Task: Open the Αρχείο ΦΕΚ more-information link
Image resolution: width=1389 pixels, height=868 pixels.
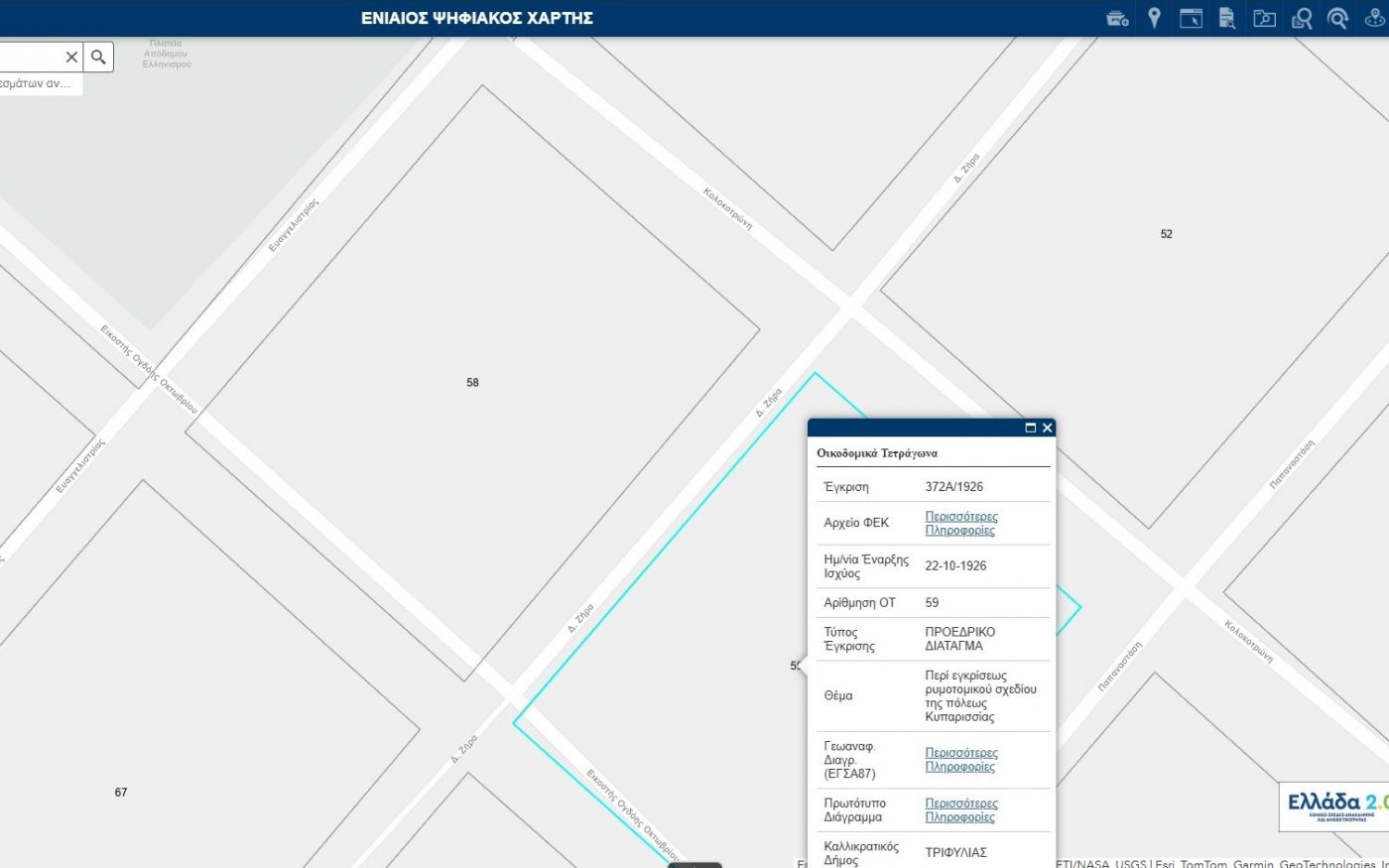Action: point(961,523)
